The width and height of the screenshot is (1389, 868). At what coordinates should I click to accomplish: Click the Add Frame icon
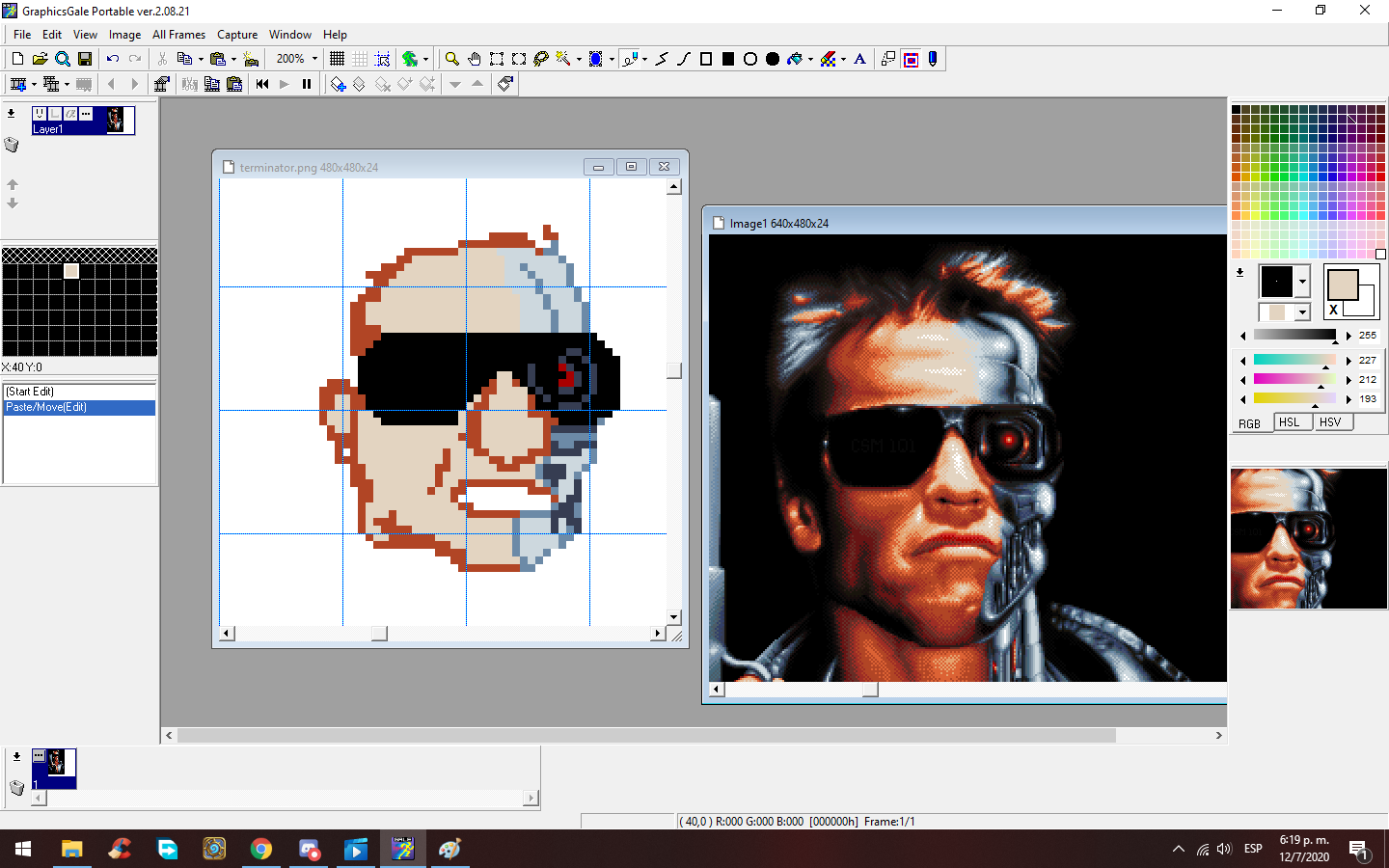click(x=18, y=84)
